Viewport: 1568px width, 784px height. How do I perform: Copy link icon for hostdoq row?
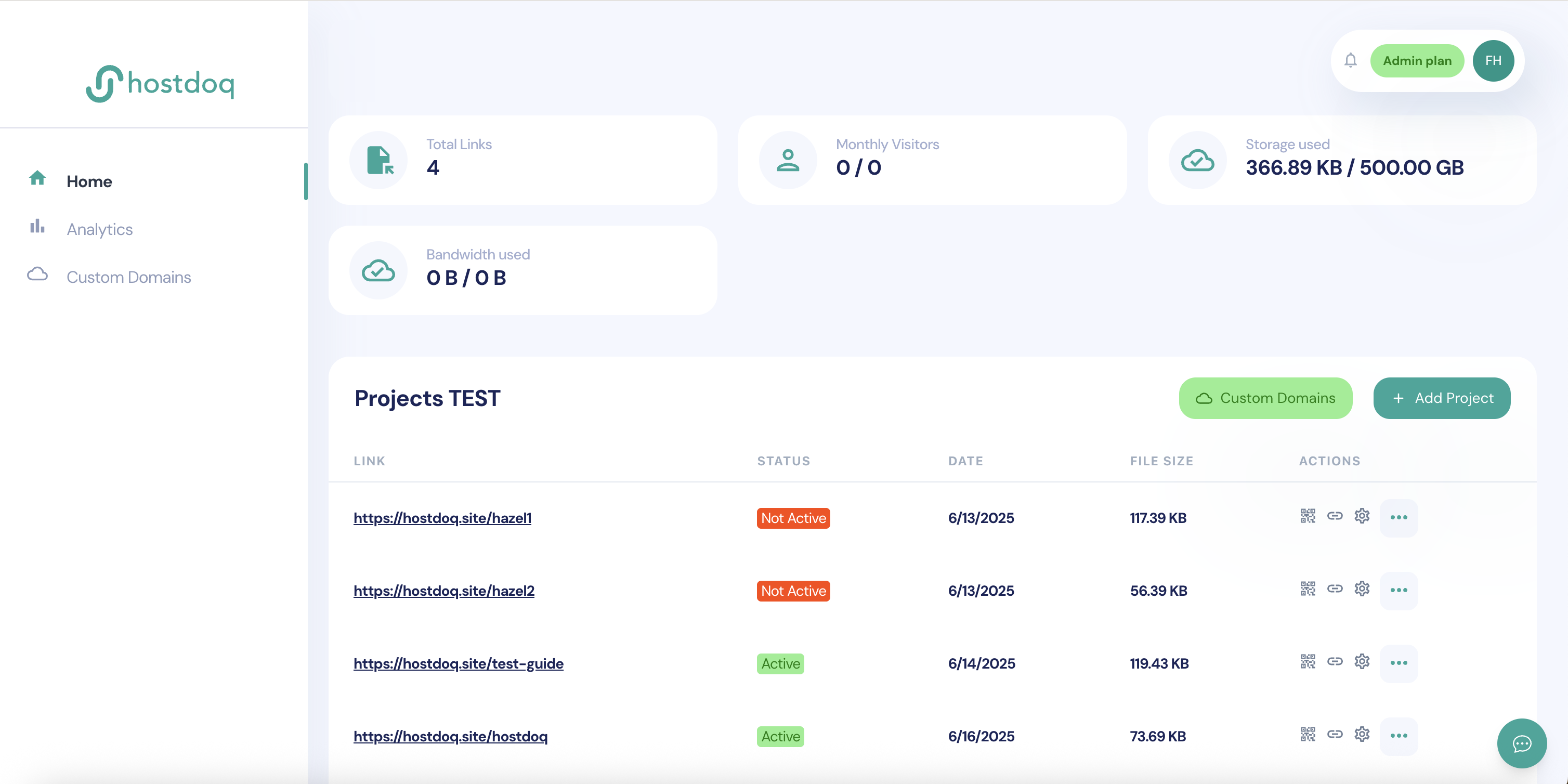click(x=1334, y=734)
